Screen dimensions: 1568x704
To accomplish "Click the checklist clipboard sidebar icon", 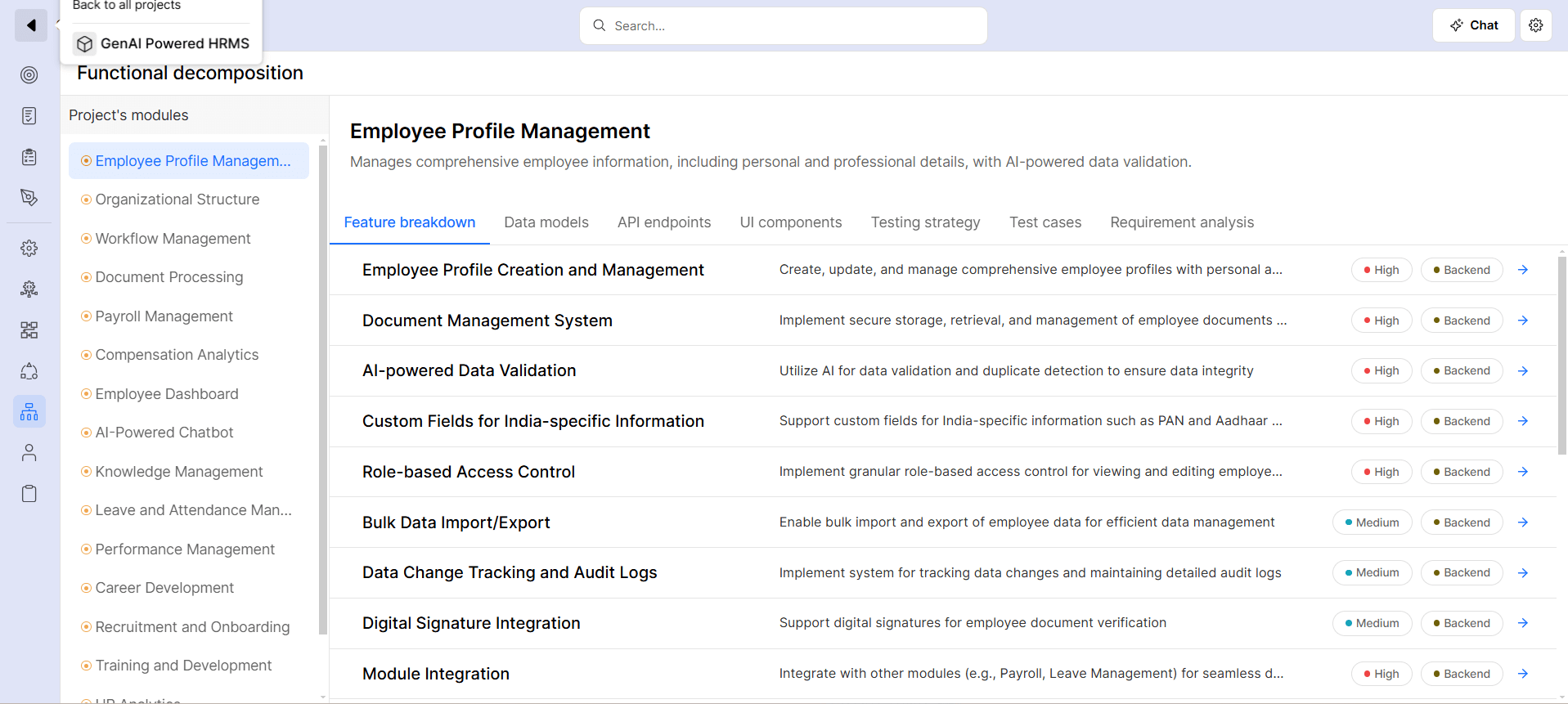I will 29,157.
